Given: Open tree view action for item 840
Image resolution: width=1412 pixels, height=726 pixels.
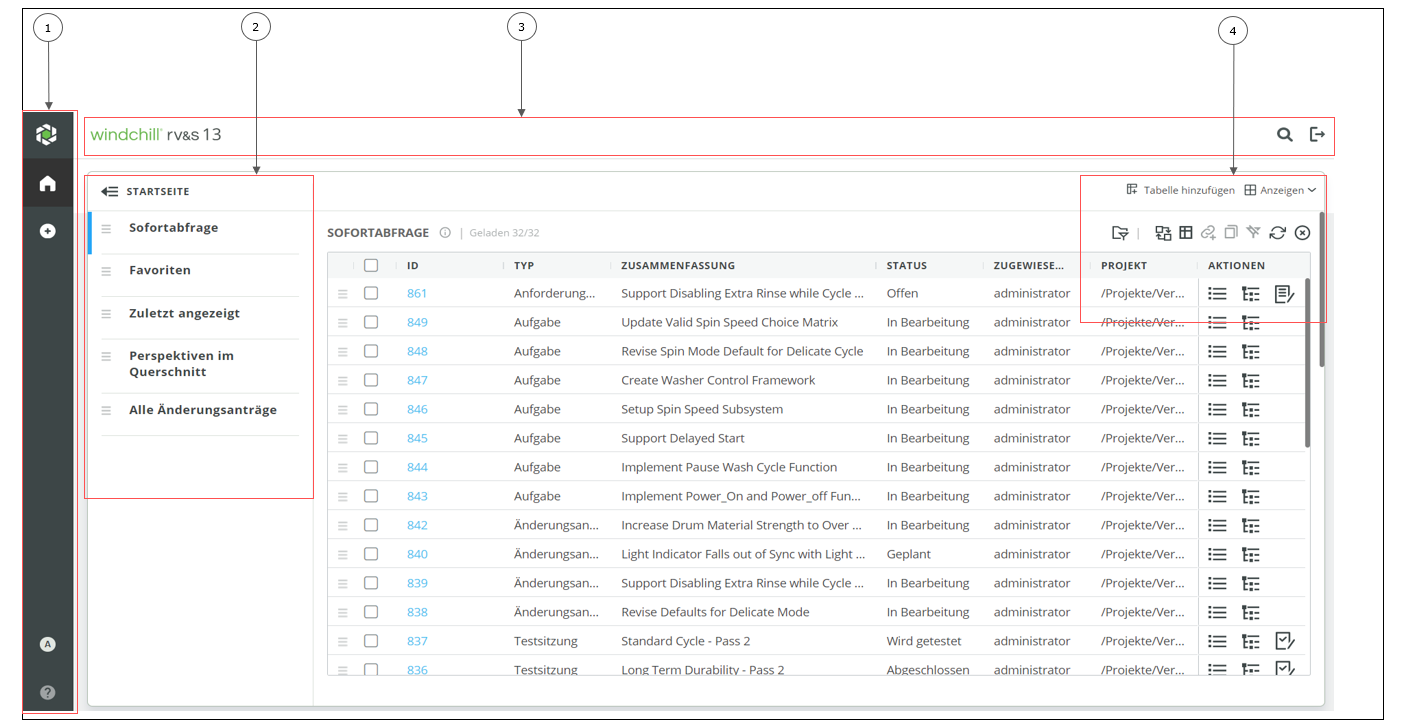Looking at the screenshot, I should (1251, 554).
